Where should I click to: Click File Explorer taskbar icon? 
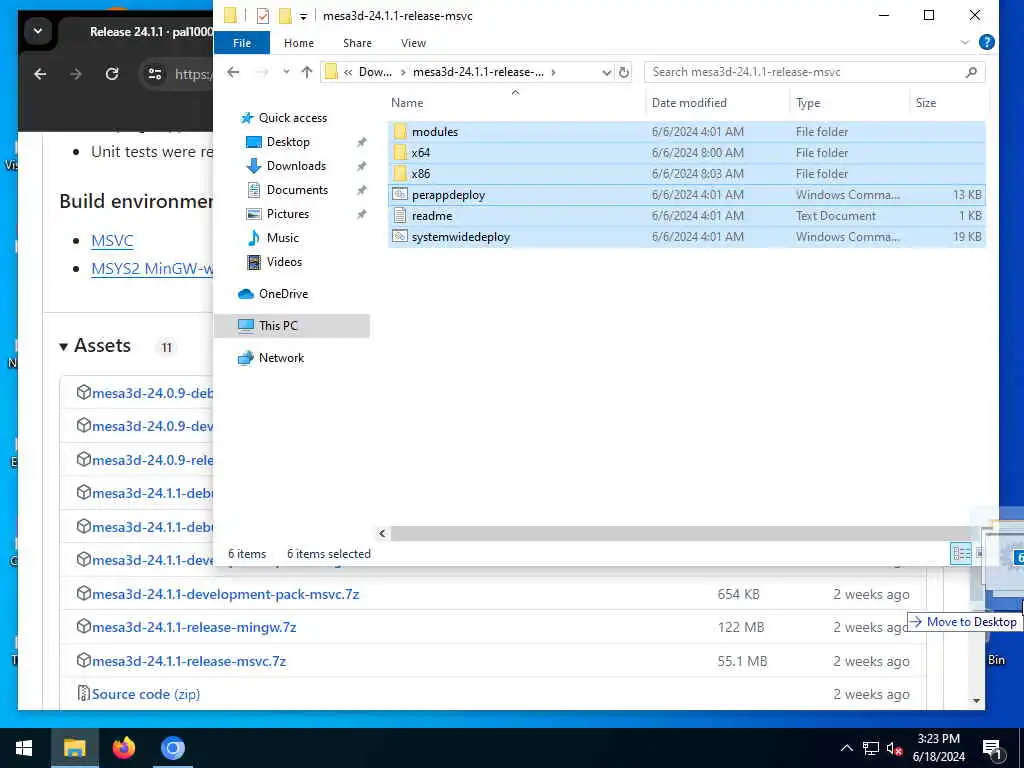click(74, 748)
